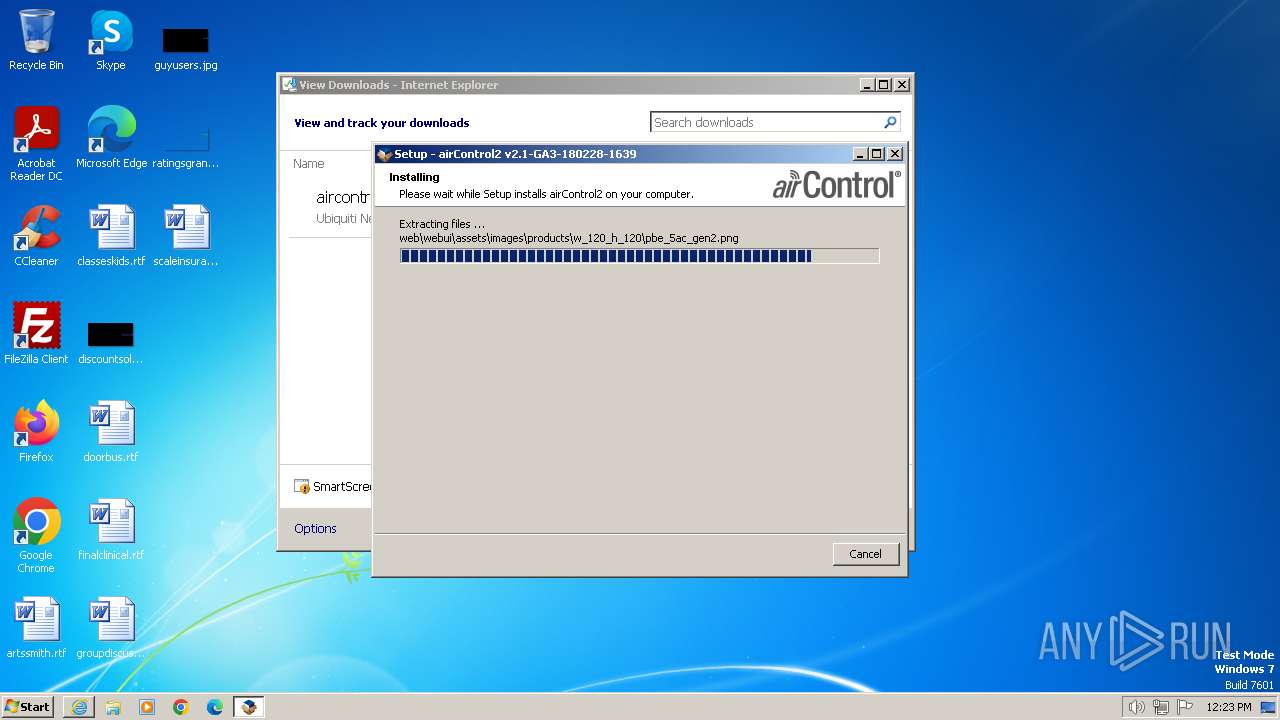Launch Microsoft Edge from desktop
This screenshot has width=1280, height=720.
(111, 138)
